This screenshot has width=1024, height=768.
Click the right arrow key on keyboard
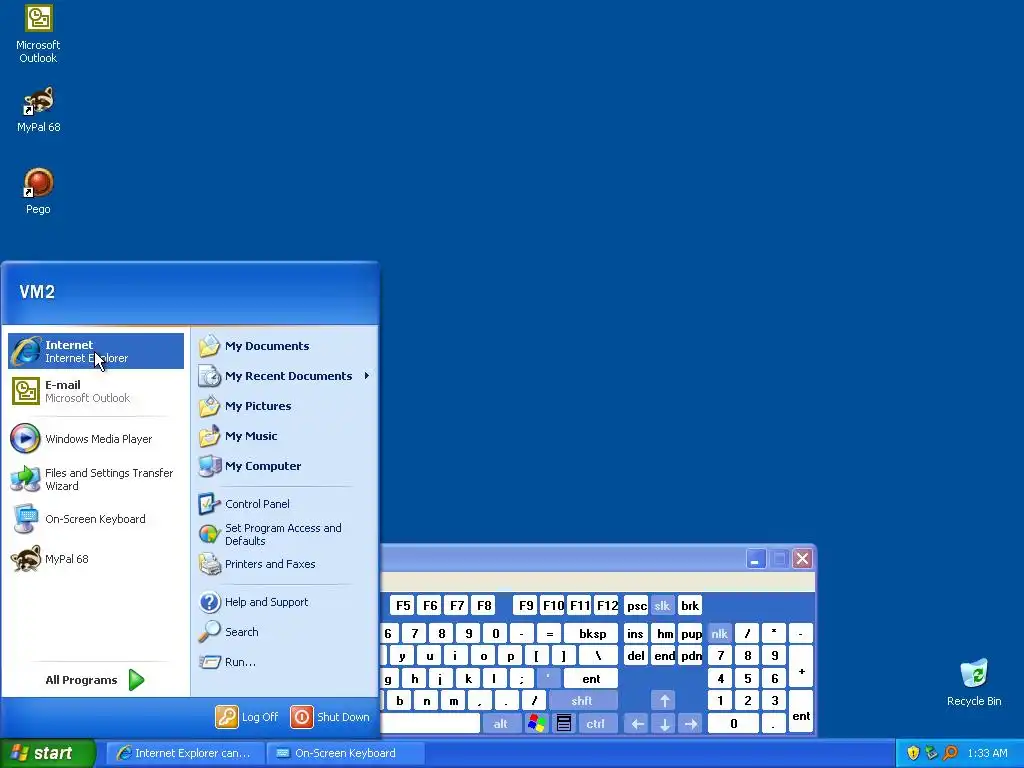point(691,724)
